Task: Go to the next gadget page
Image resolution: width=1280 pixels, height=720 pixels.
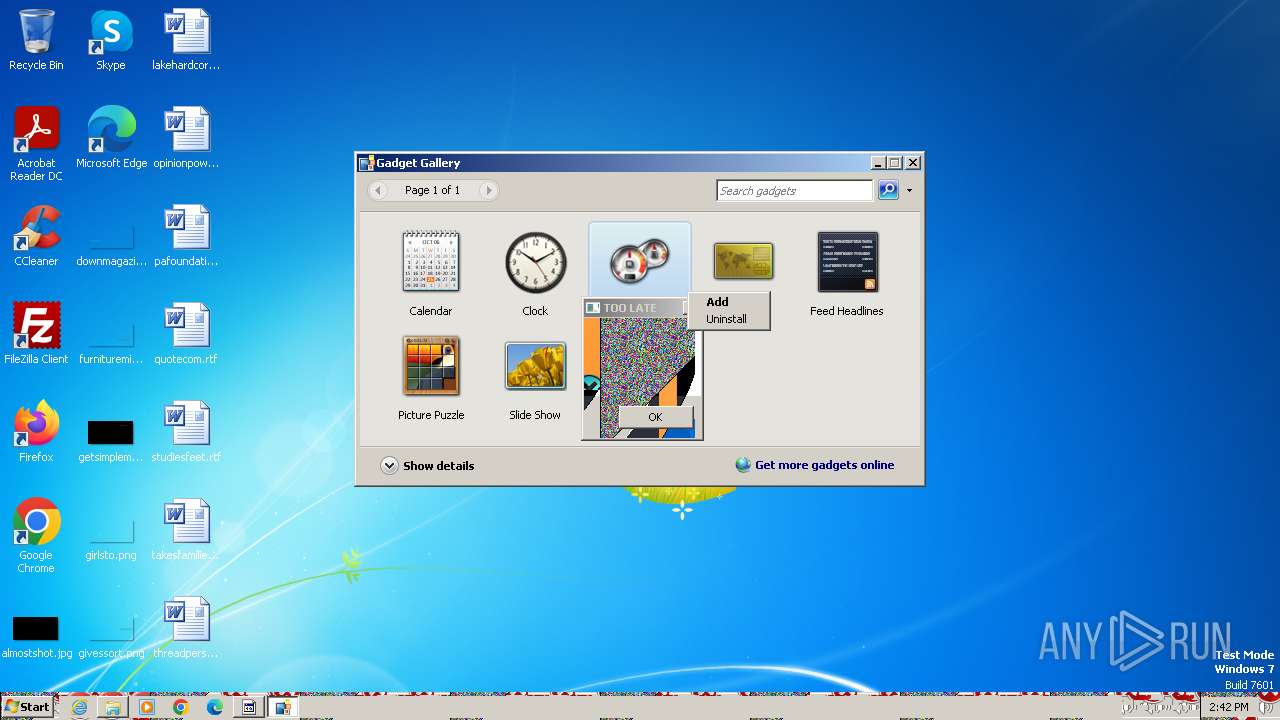Action: [x=488, y=190]
